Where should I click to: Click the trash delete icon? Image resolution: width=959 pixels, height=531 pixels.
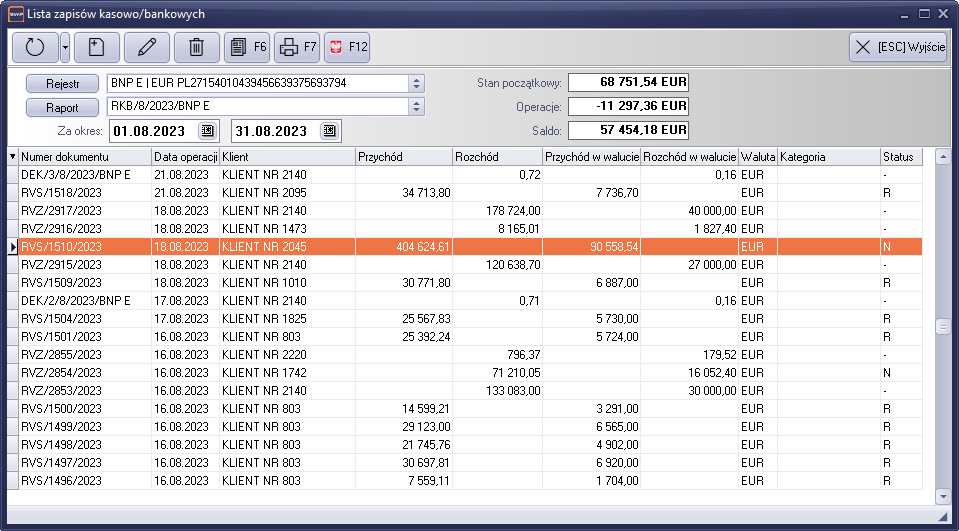(x=197, y=47)
